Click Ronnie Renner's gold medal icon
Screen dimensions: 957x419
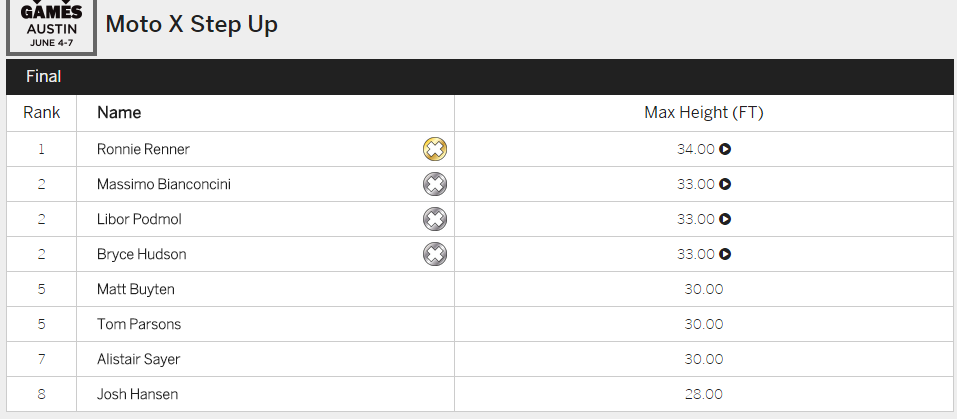[x=434, y=149]
